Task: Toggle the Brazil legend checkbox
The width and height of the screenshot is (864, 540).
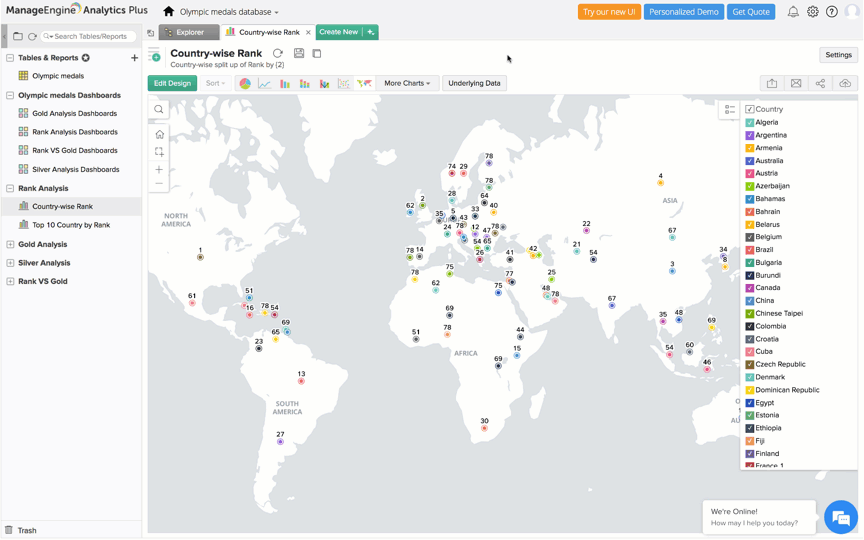Action: (749, 250)
